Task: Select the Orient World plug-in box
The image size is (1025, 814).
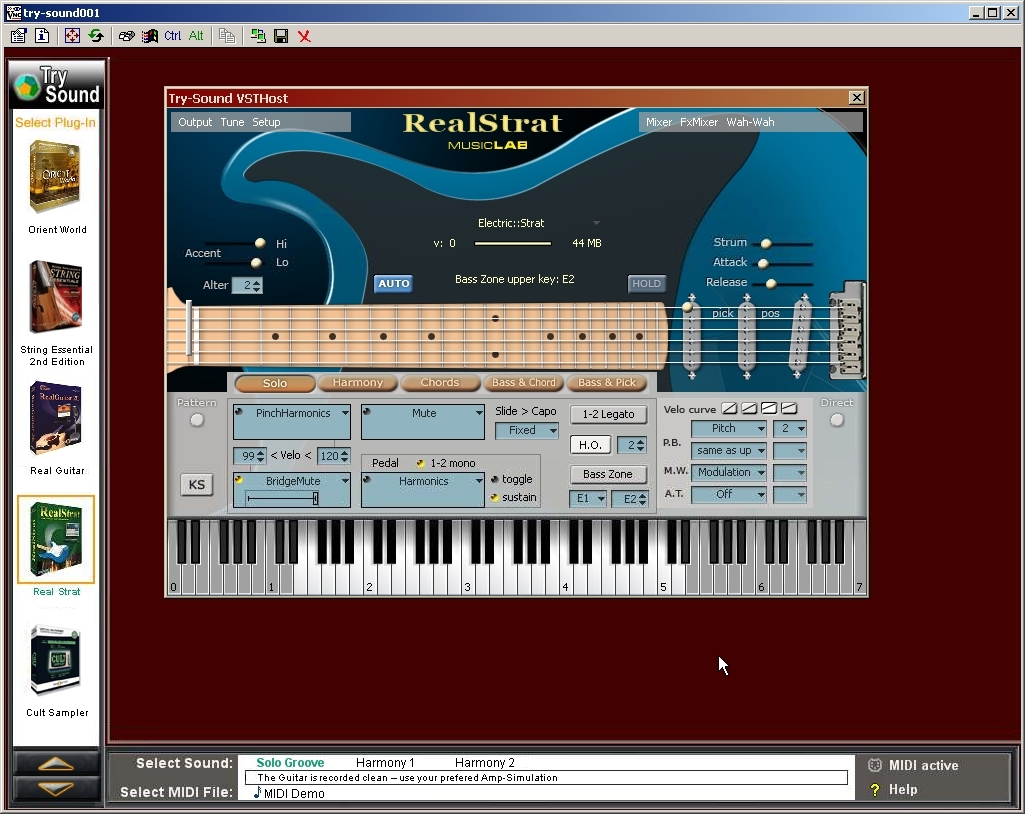Action: point(55,178)
